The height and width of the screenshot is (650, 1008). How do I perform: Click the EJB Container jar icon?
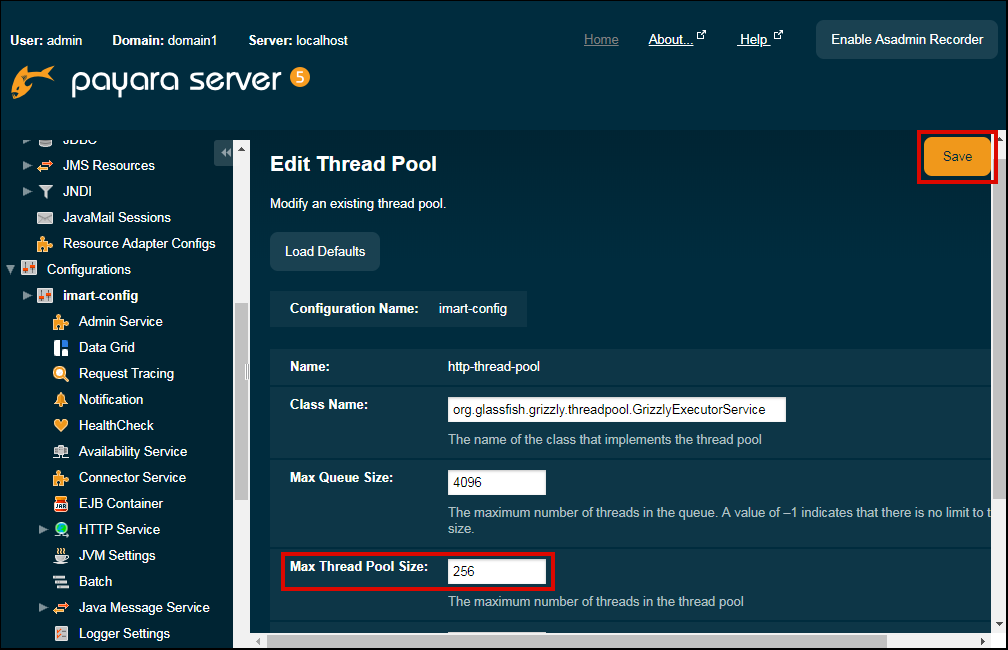click(x=60, y=504)
